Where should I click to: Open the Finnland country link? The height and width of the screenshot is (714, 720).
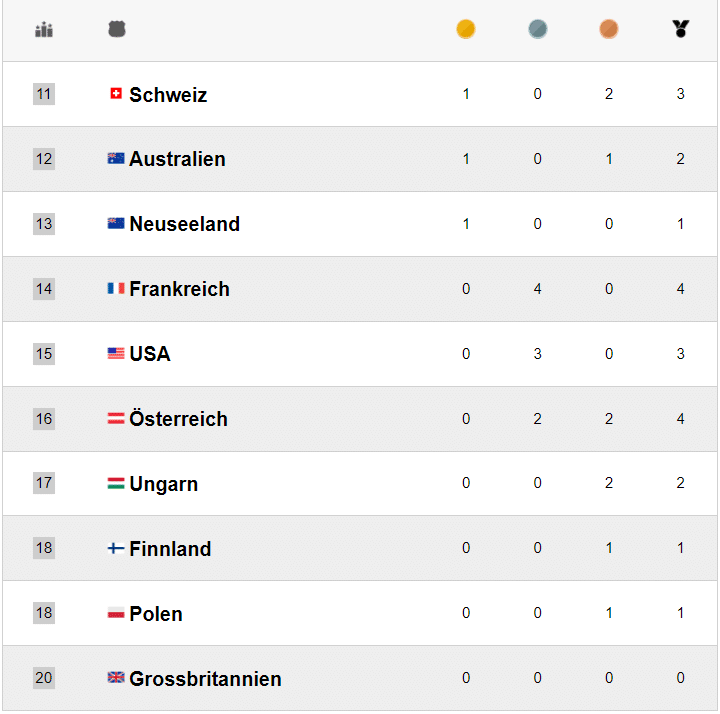tap(170, 549)
